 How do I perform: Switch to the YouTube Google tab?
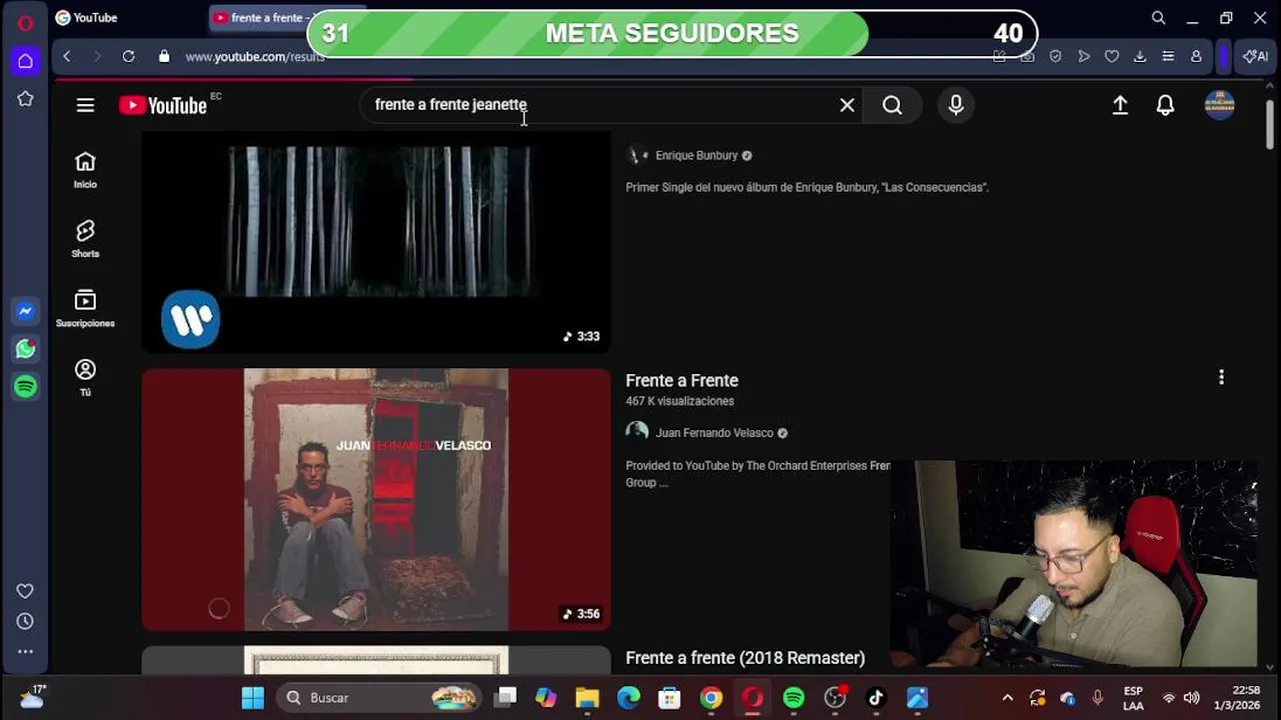[126, 18]
